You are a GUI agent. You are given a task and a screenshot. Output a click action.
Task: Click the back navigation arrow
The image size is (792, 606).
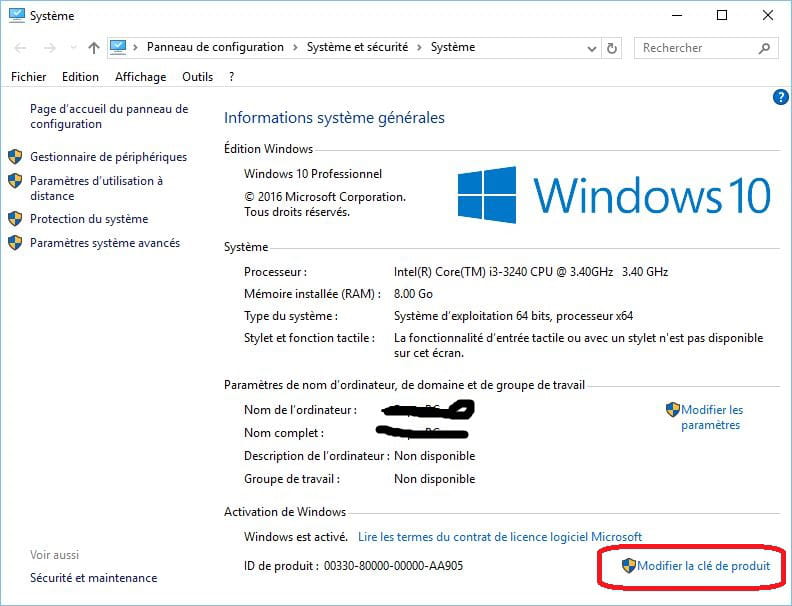(20, 48)
